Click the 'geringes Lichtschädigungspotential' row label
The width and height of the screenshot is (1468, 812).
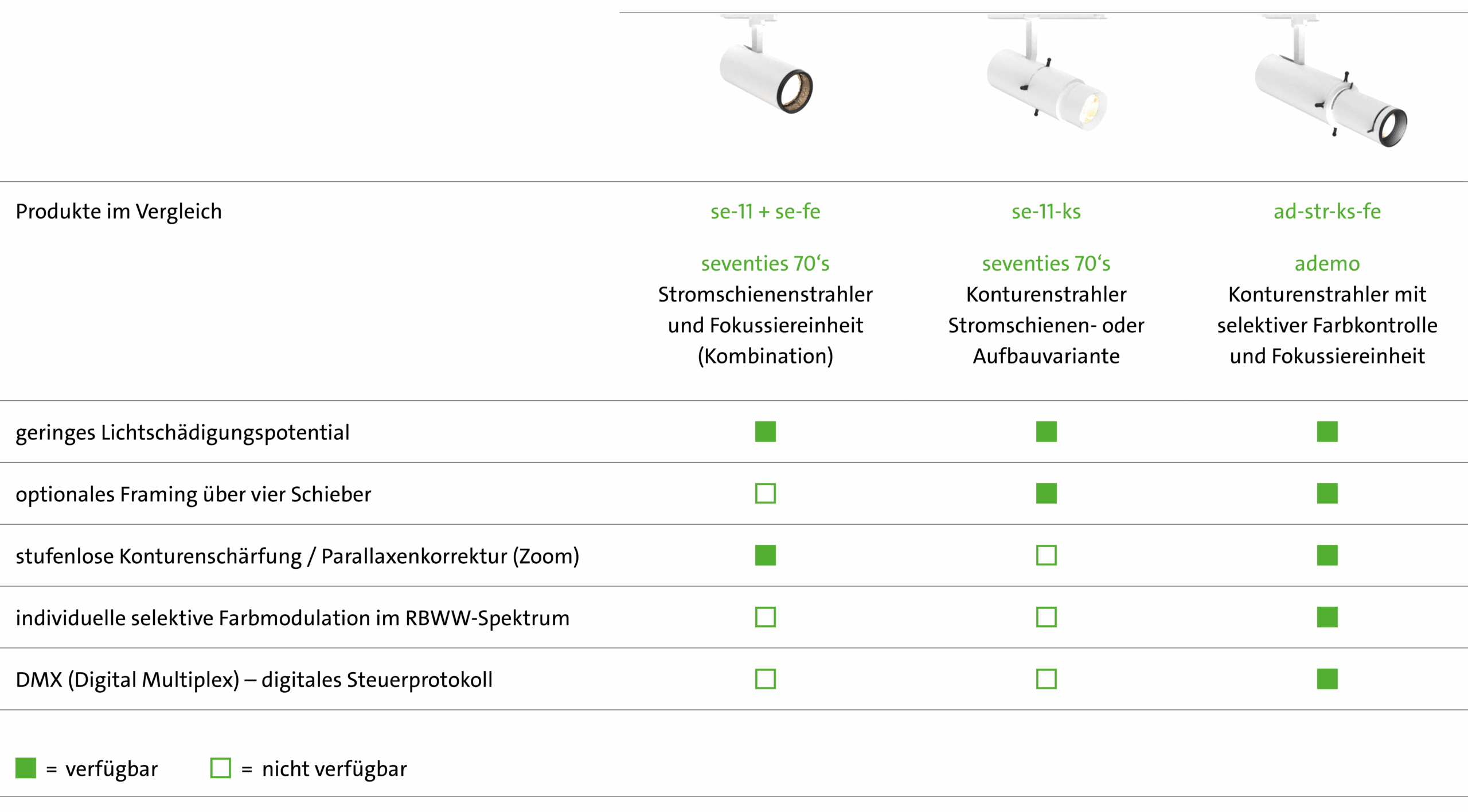point(182,433)
